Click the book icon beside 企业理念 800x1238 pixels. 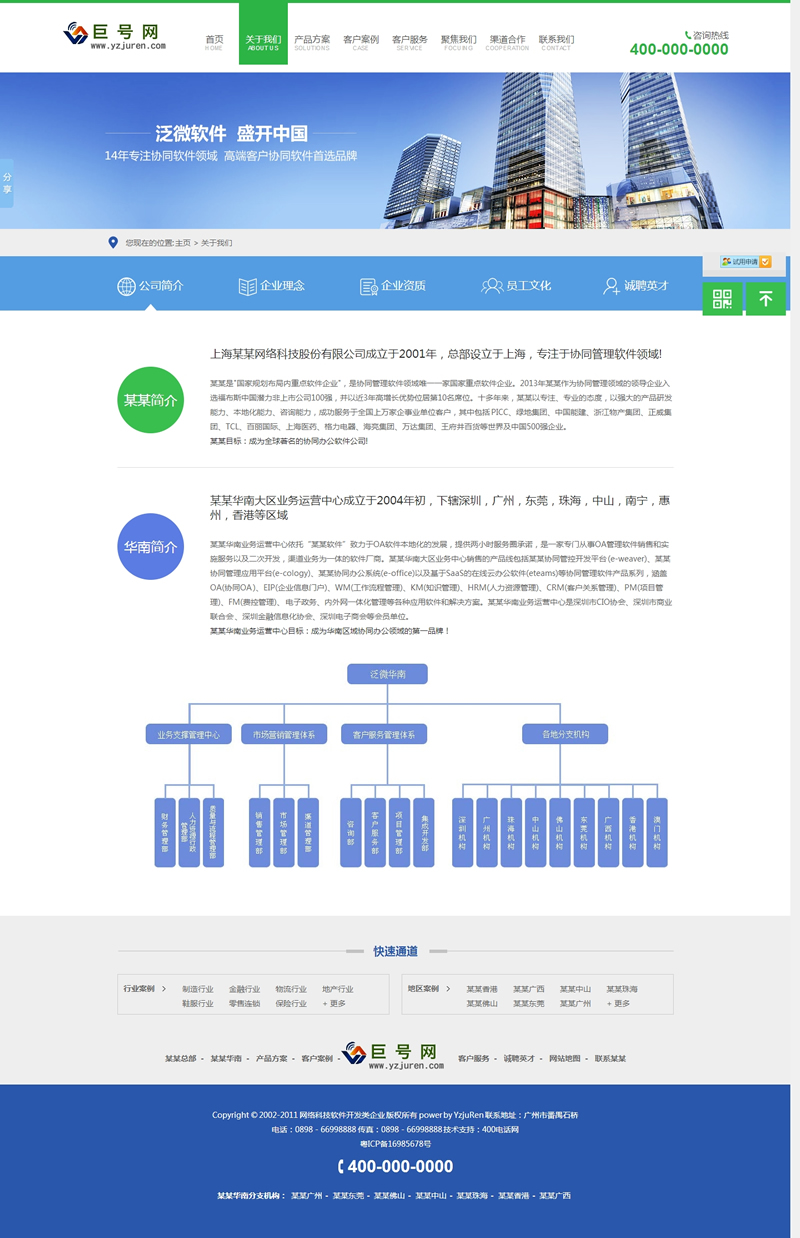click(x=247, y=286)
